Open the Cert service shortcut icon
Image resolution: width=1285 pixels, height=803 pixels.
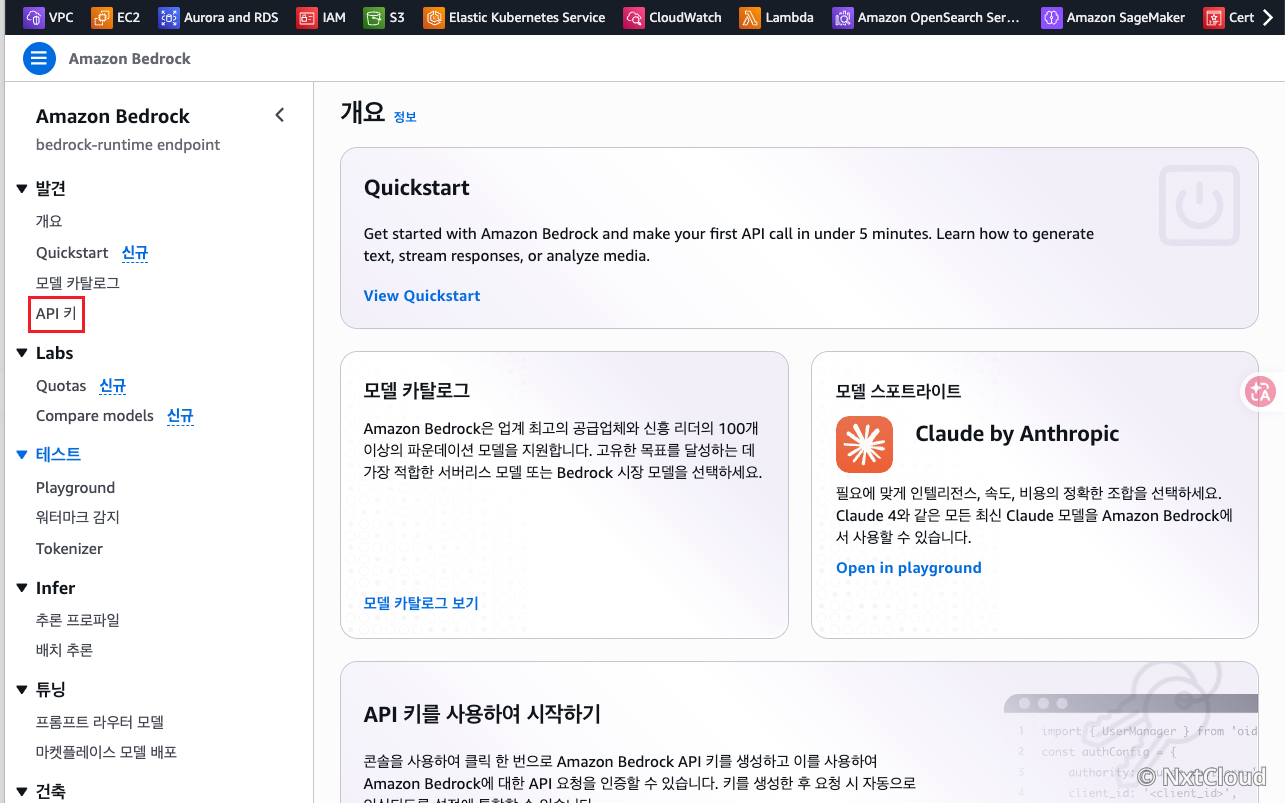[1213, 17]
